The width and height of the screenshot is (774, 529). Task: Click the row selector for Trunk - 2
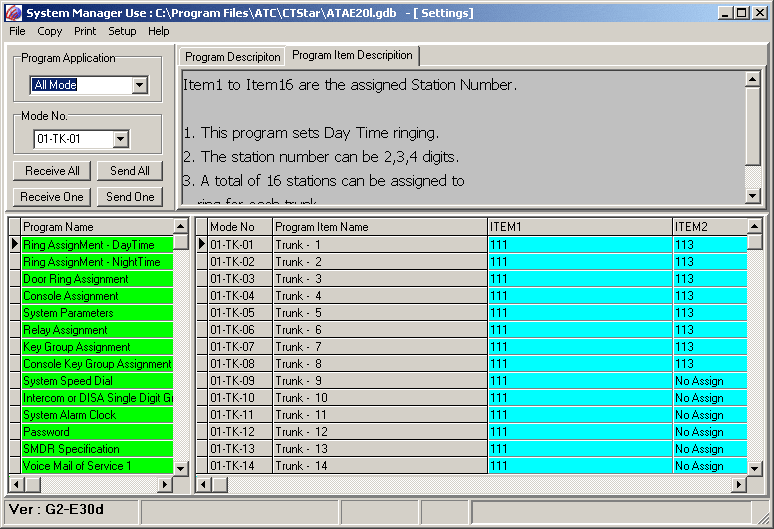(x=202, y=262)
